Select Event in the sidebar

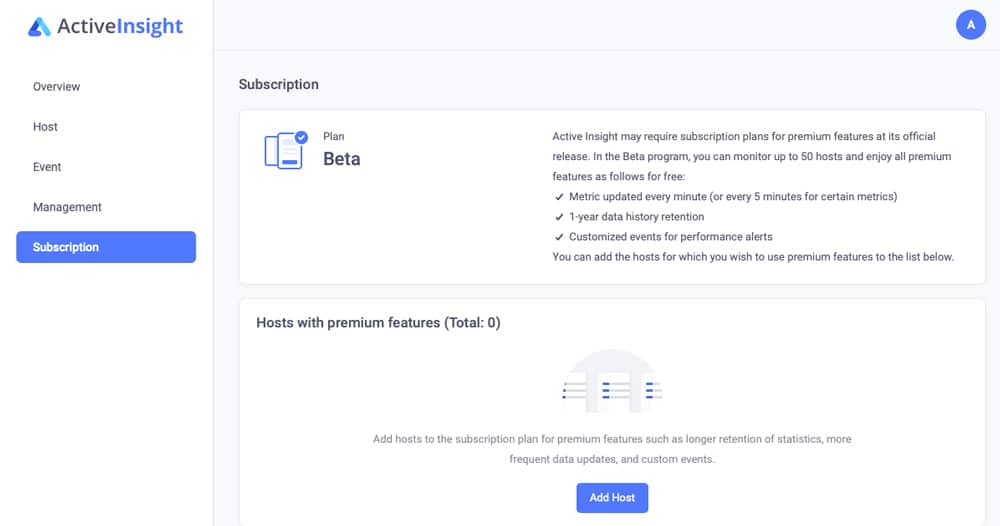[47, 167]
